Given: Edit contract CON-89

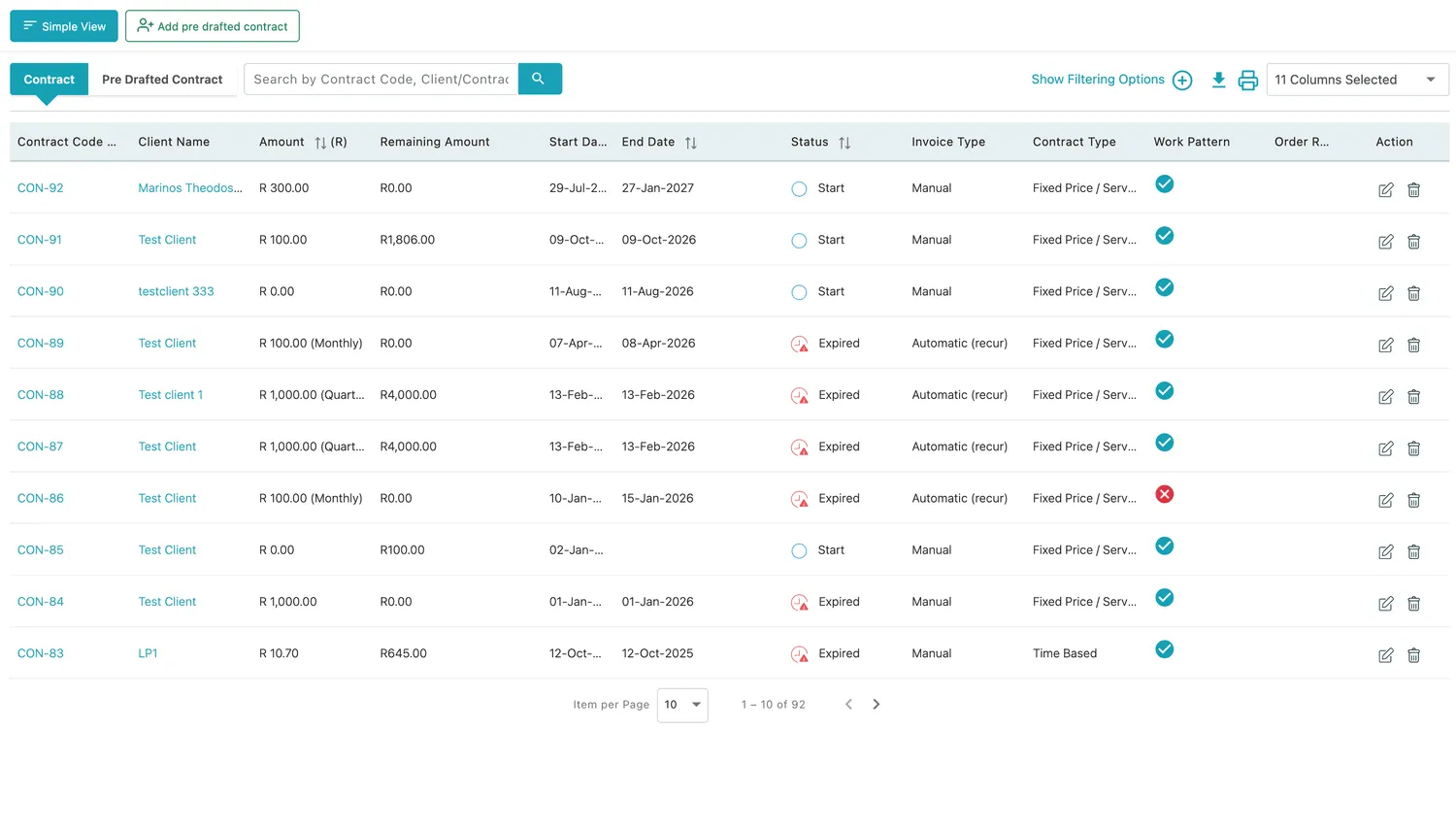Looking at the screenshot, I should click(1385, 345).
